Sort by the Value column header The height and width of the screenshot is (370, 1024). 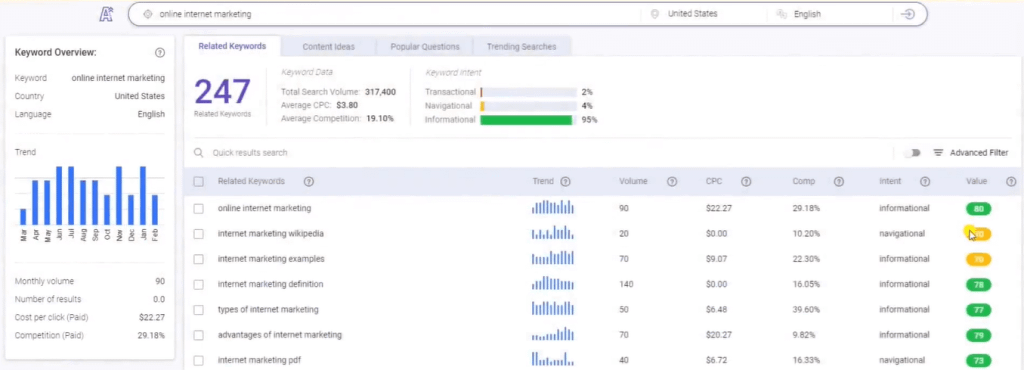pyautogui.click(x=976, y=181)
